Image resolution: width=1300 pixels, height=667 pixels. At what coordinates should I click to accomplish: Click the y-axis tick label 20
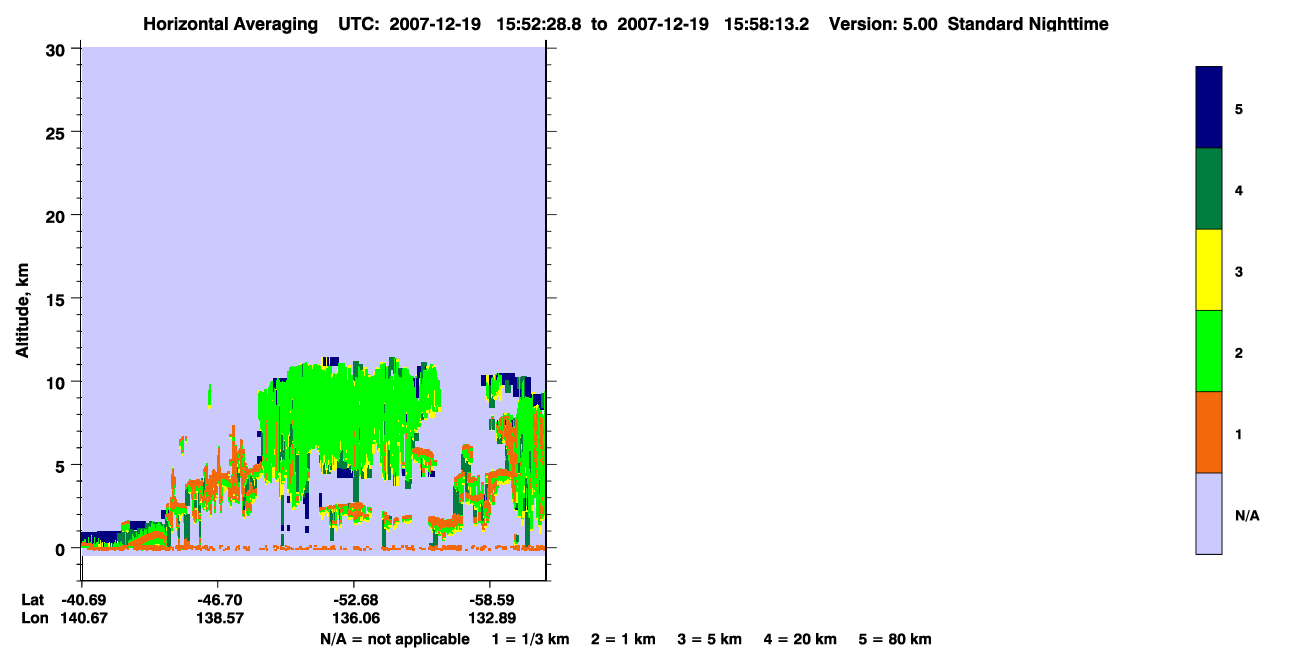coord(57,215)
